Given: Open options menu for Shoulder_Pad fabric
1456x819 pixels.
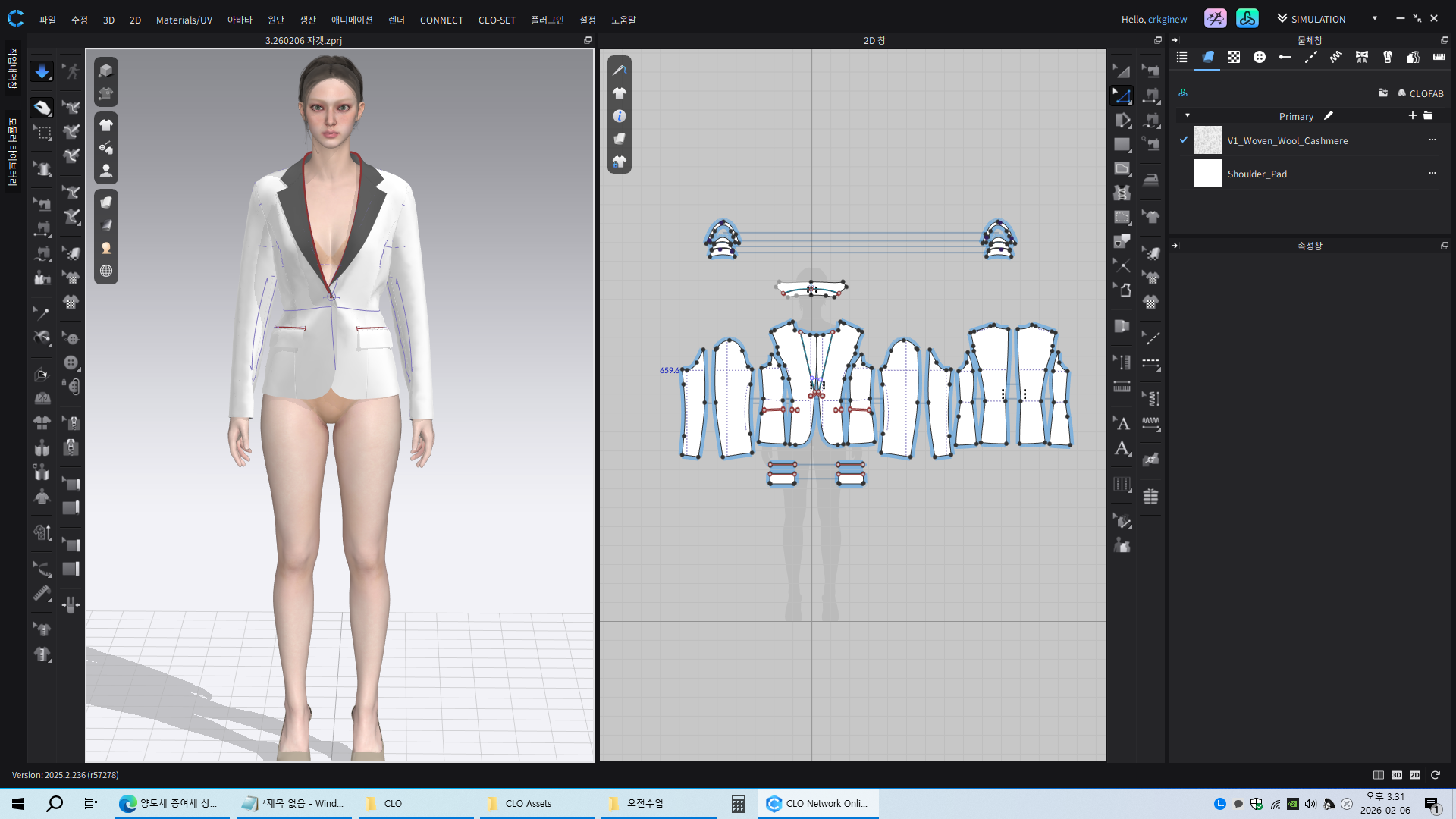Looking at the screenshot, I should click(1432, 174).
